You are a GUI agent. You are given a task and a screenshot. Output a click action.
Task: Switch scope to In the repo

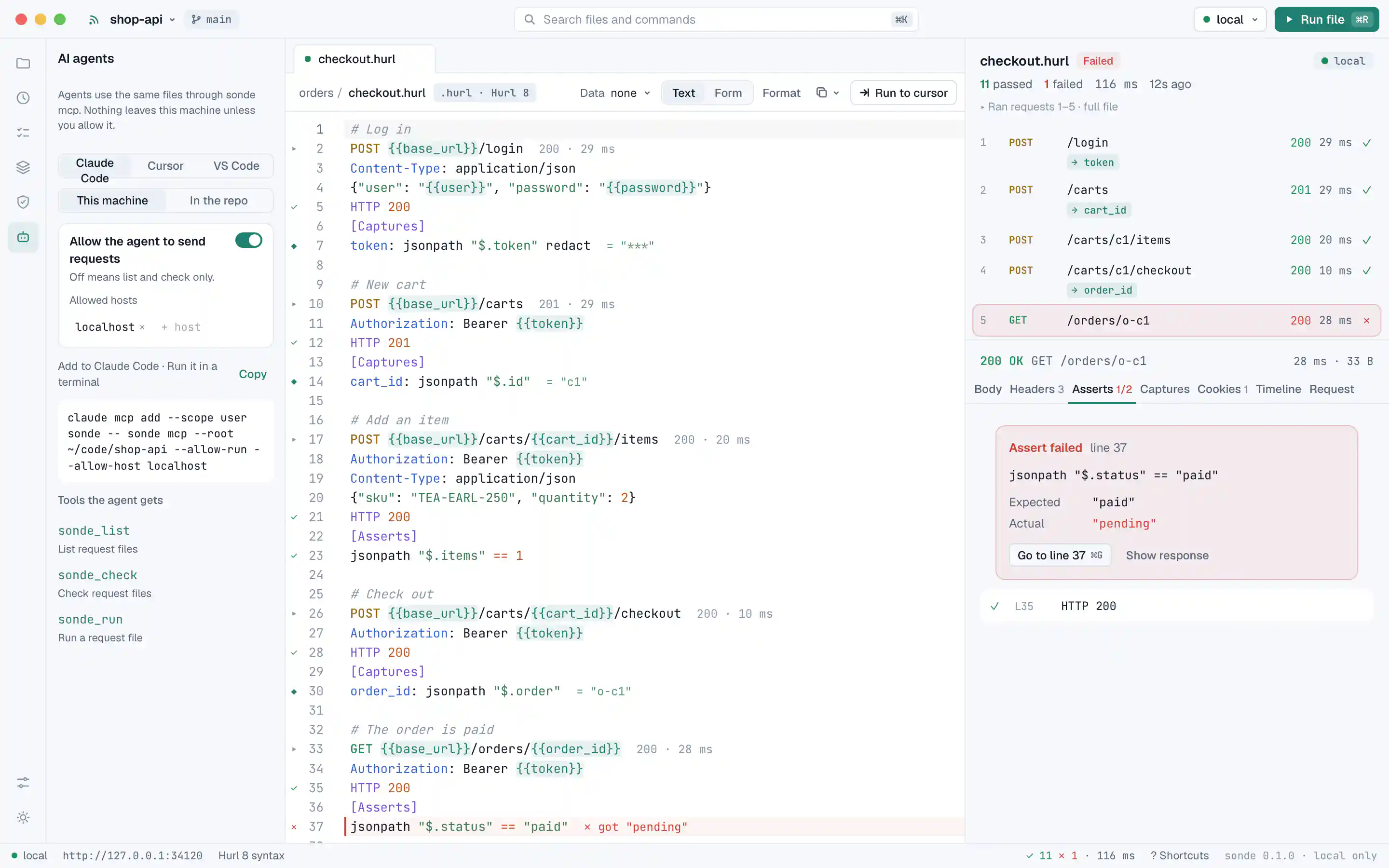[218, 200]
